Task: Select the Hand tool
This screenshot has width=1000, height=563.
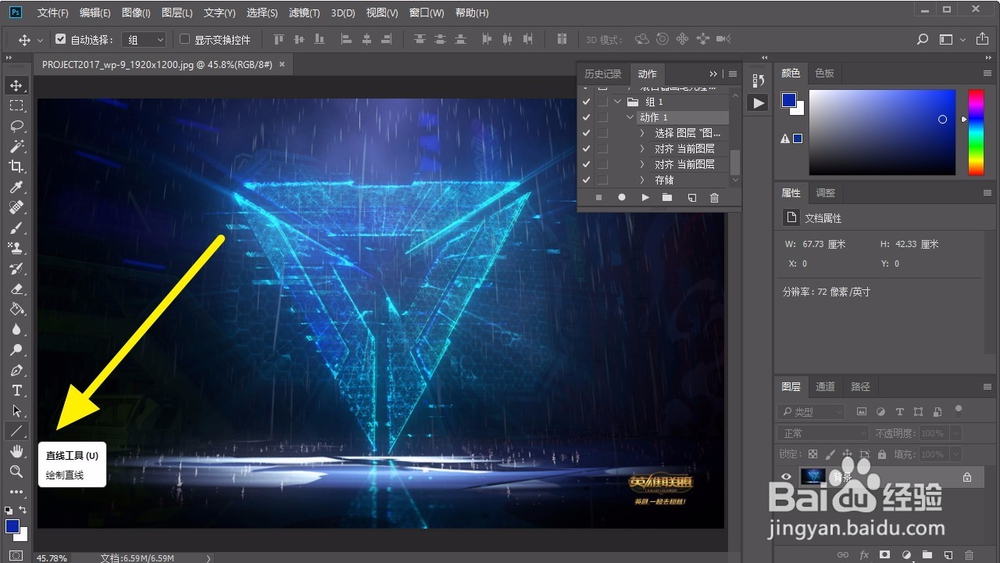Action: 17,451
